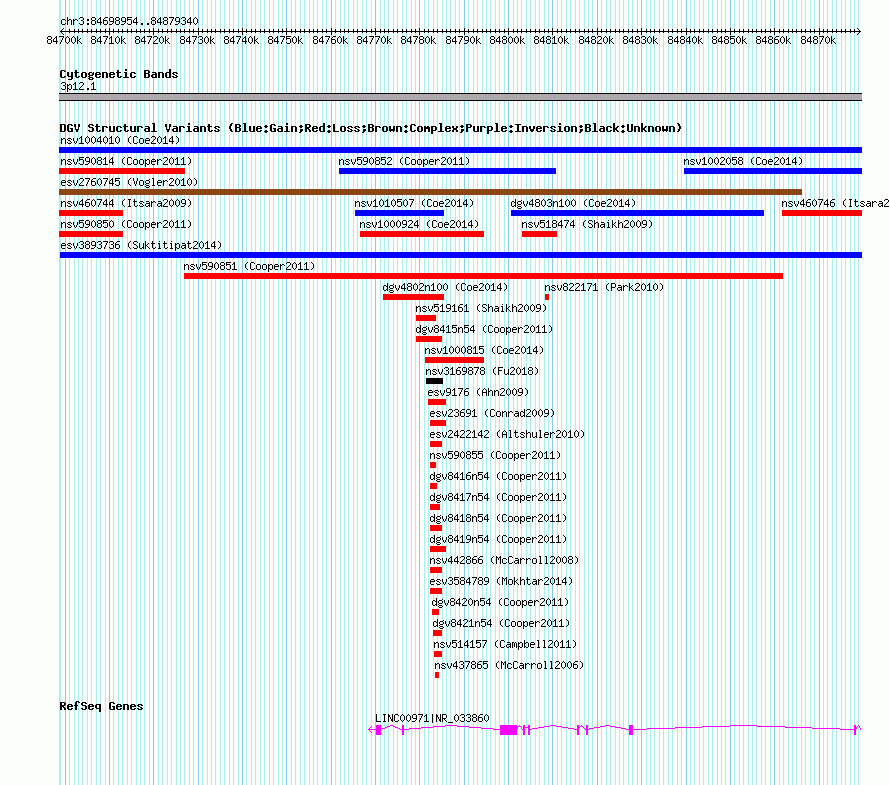
Task: Open the RefSeq Genes track title
Action: coord(101,706)
